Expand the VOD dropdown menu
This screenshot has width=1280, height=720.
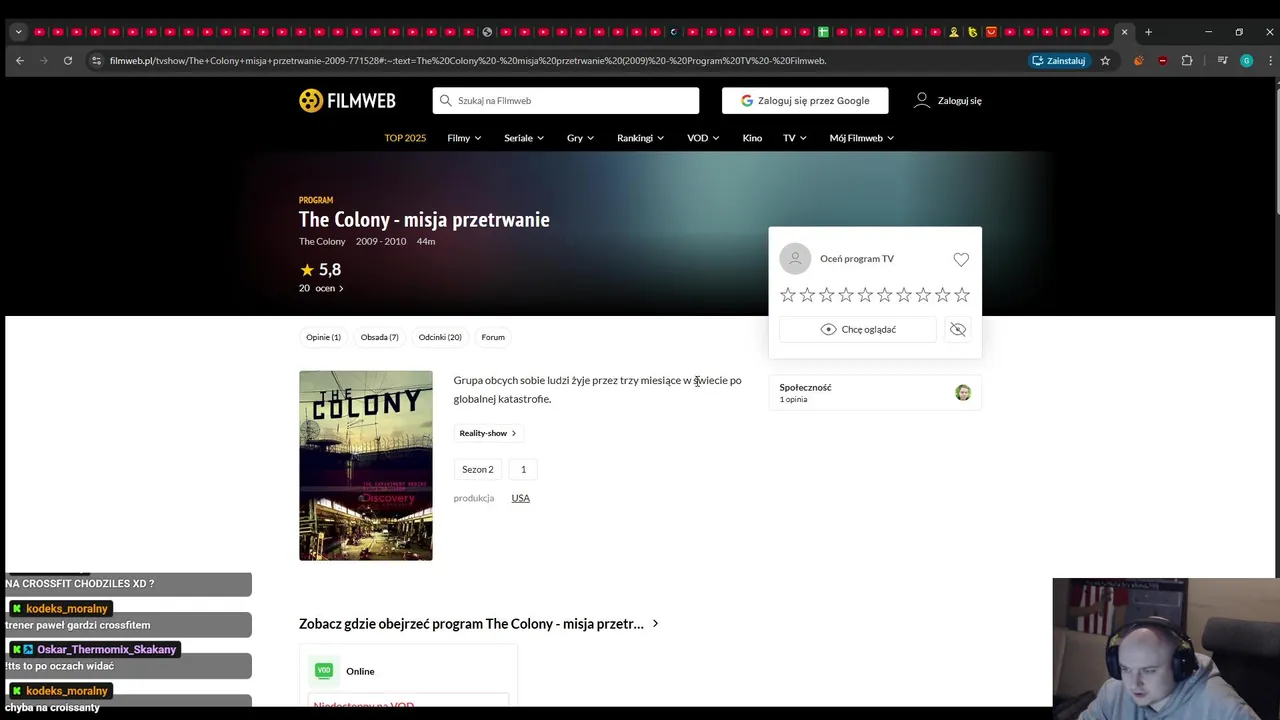[x=703, y=138]
